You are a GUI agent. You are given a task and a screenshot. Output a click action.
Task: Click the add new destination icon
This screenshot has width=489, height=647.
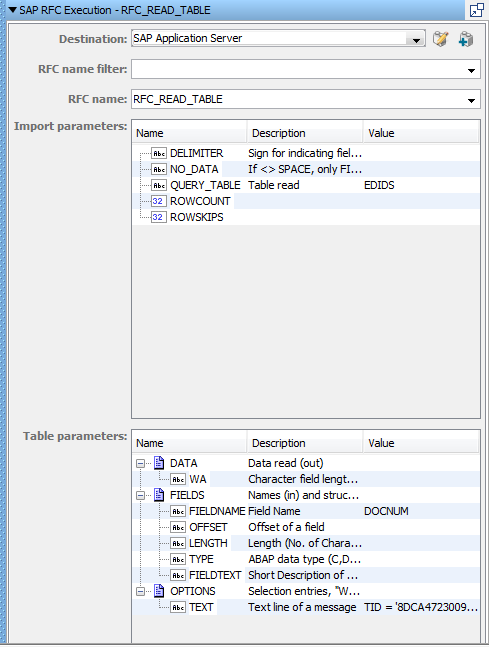point(466,39)
